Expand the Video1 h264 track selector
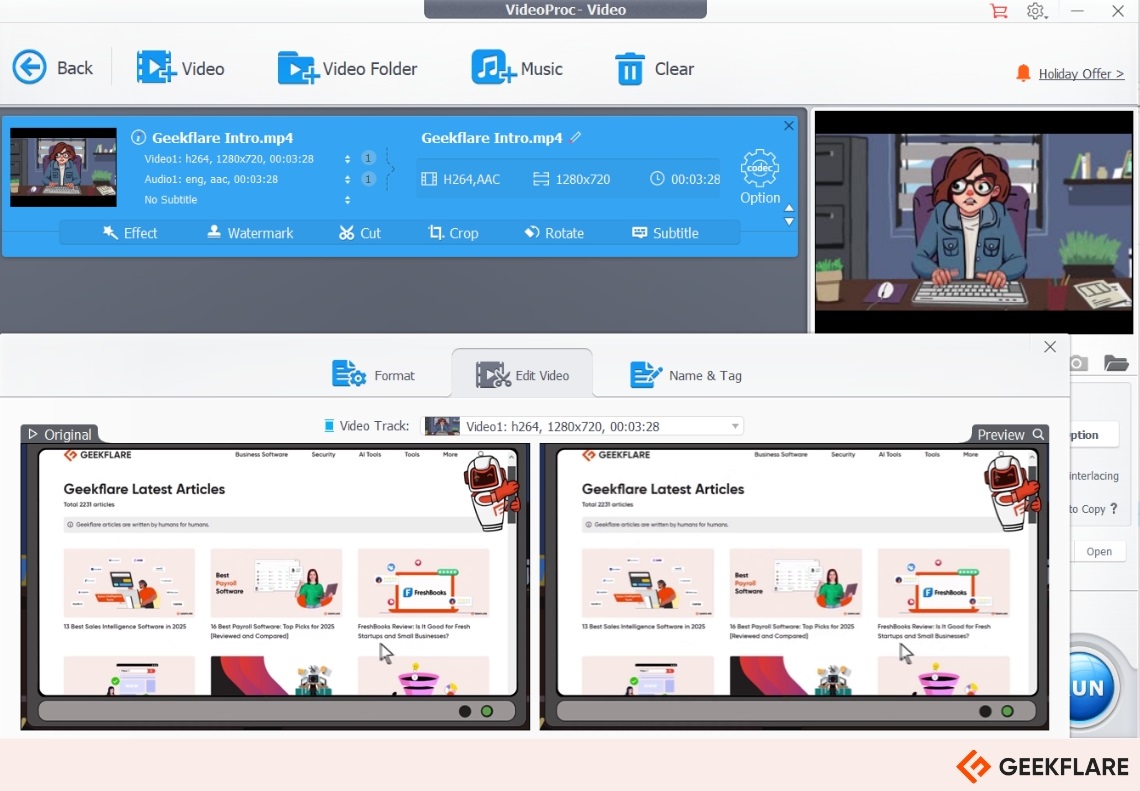Viewport: 1140px width, 791px height. tap(348, 158)
